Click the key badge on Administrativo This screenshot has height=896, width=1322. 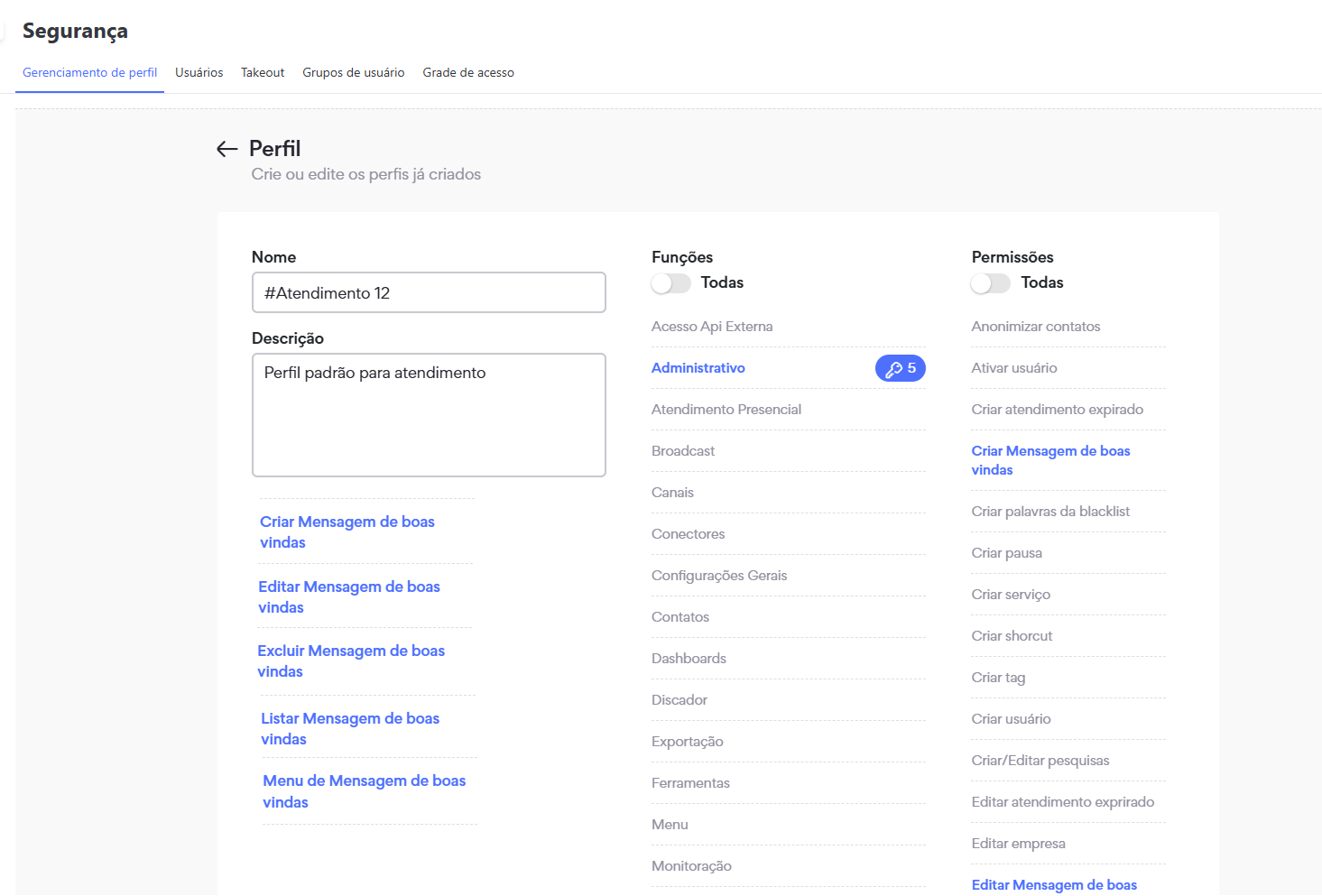[x=900, y=368]
